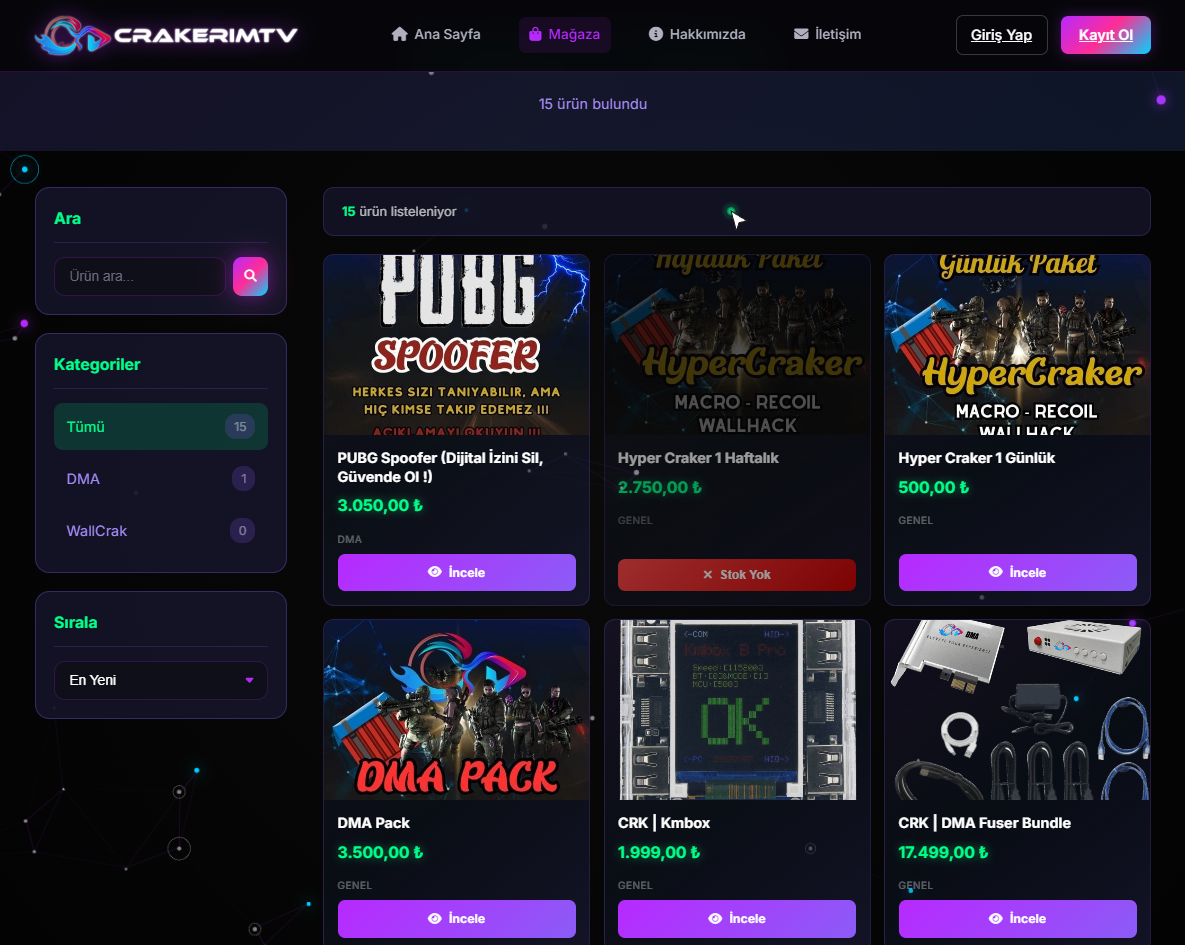Click İncele under DMA Pack
The width and height of the screenshot is (1185, 945).
pyautogui.click(x=456, y=919)
